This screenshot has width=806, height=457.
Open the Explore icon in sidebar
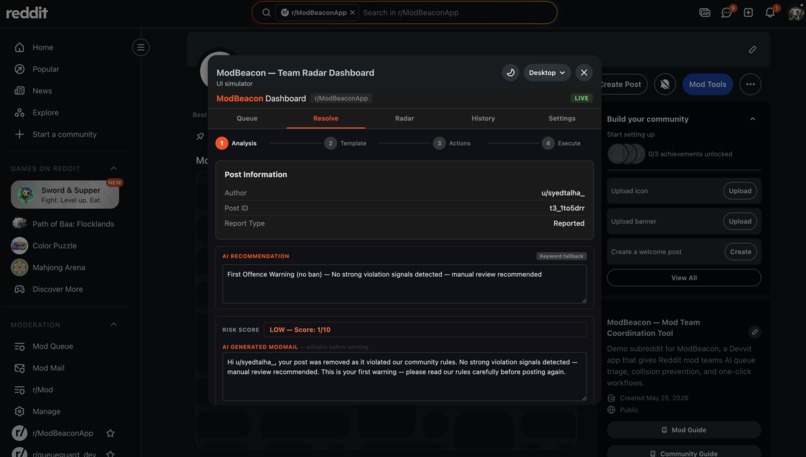pyautogui.click(x=20, y=113)
